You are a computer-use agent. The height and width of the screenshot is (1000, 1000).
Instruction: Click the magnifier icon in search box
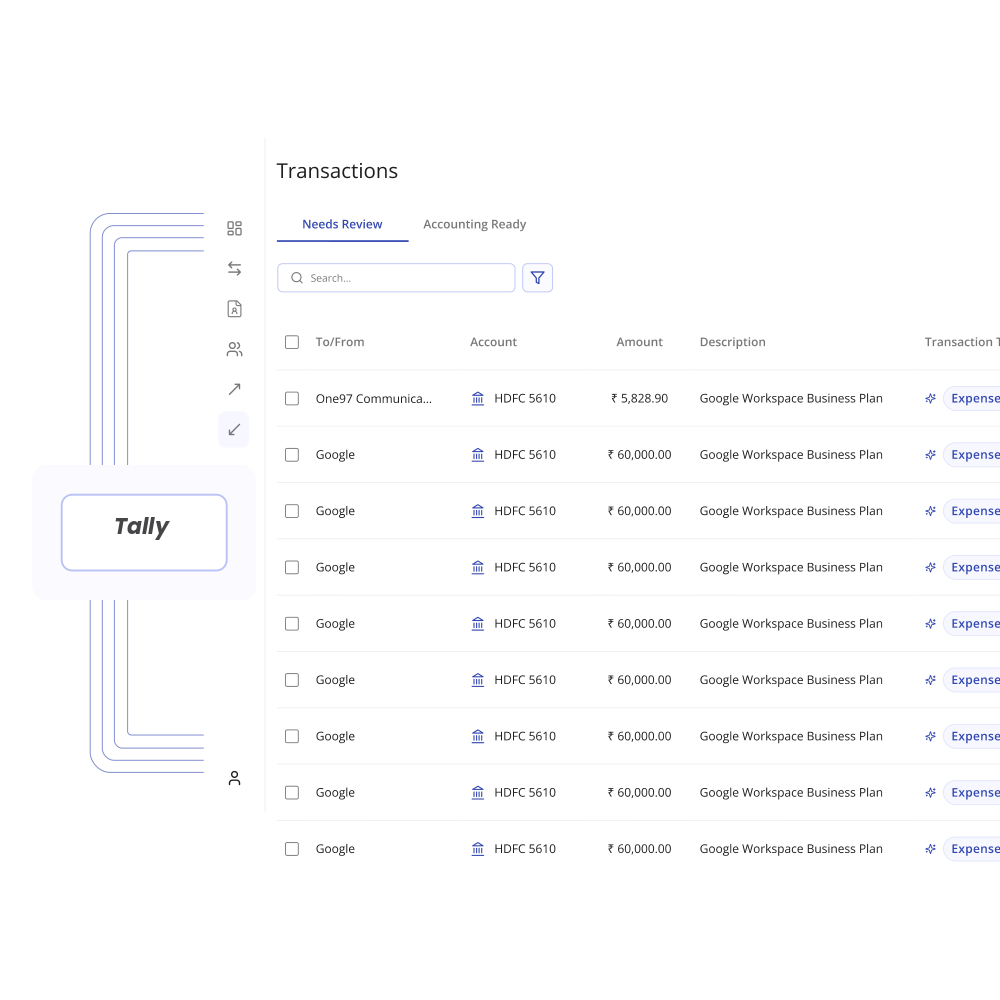(x=297, y=278)
